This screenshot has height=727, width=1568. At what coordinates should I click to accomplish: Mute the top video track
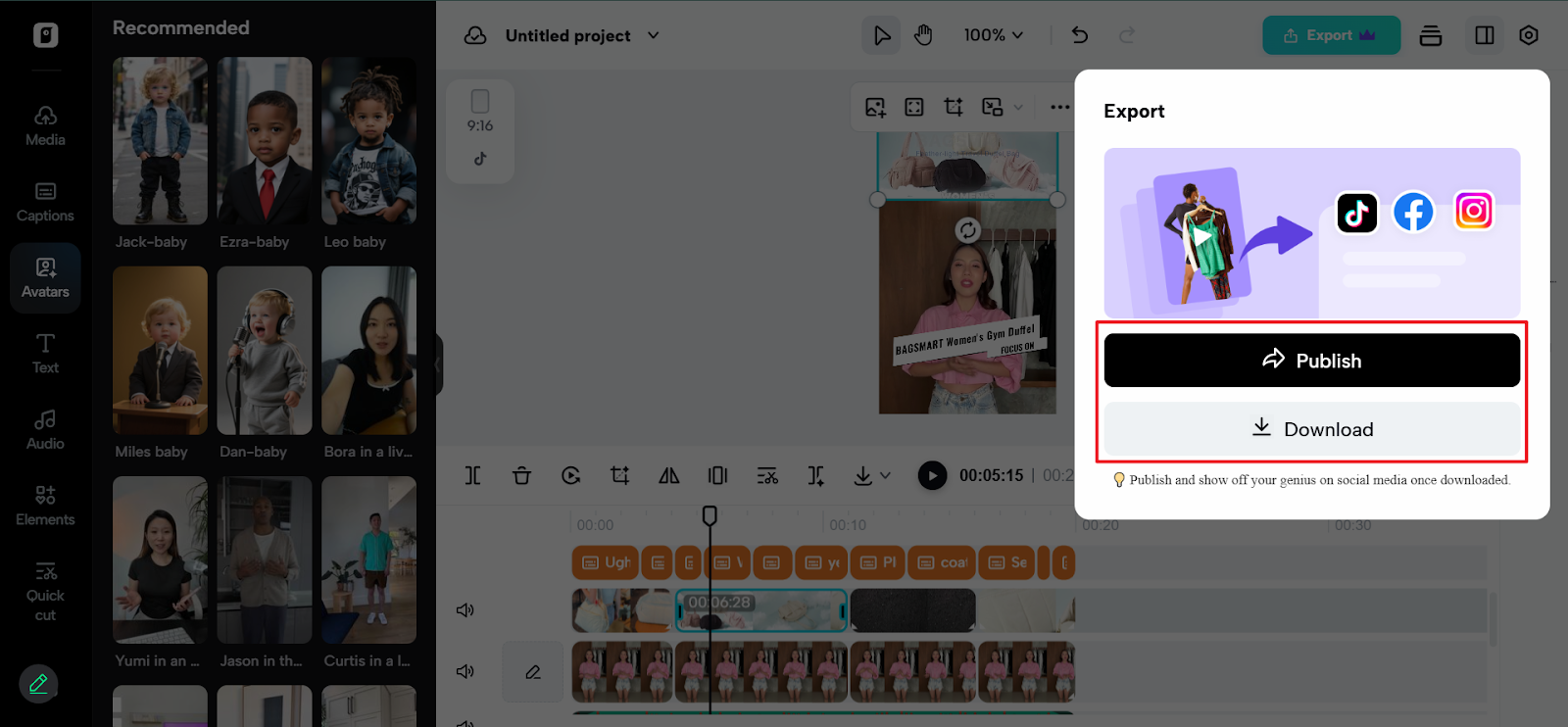tap(465, 610)
